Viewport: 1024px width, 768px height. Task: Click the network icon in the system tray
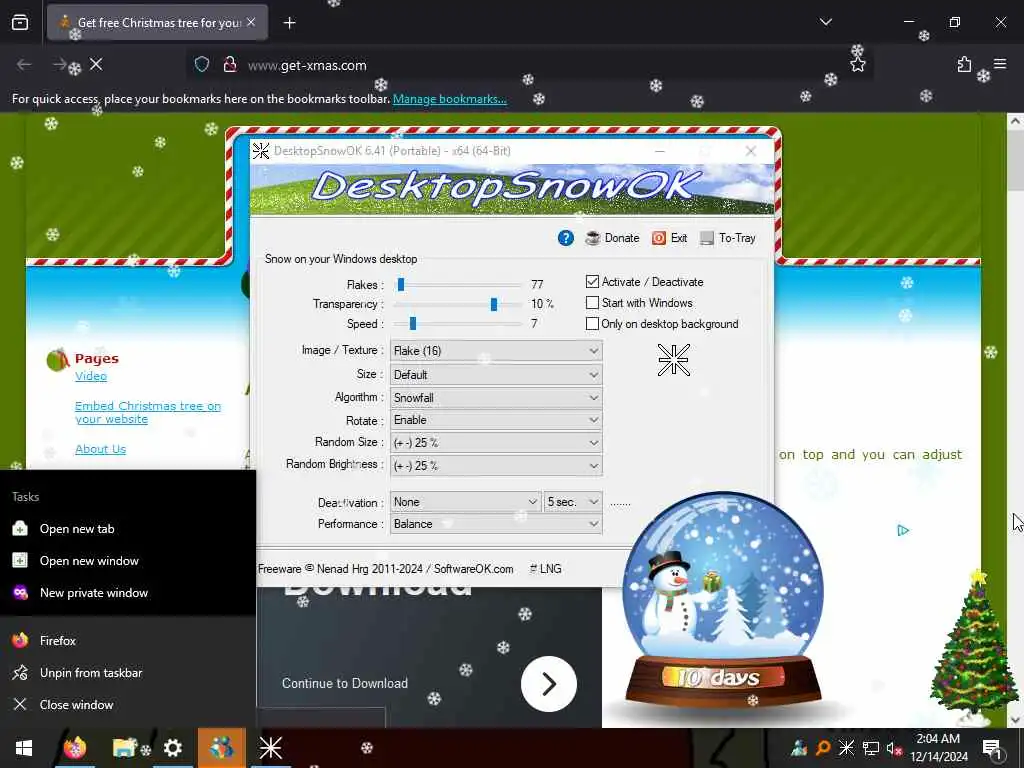pyautogui.click(x=871, y=748)
